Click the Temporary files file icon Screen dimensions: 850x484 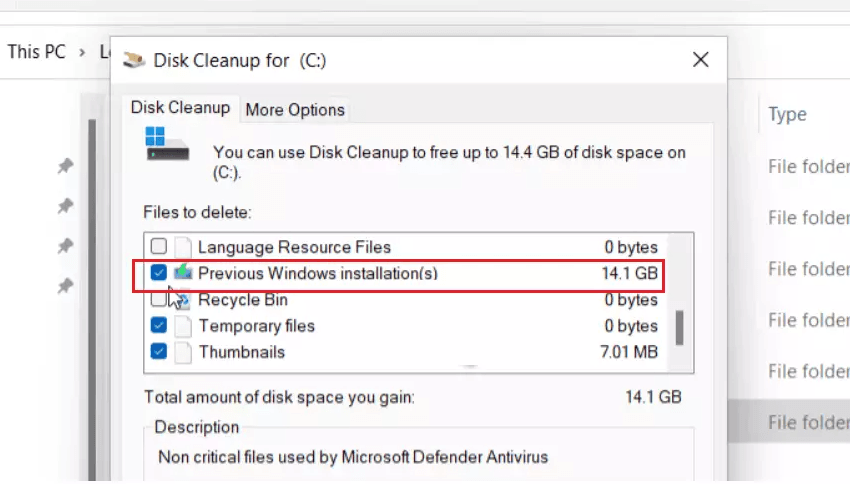coord(183,326)
